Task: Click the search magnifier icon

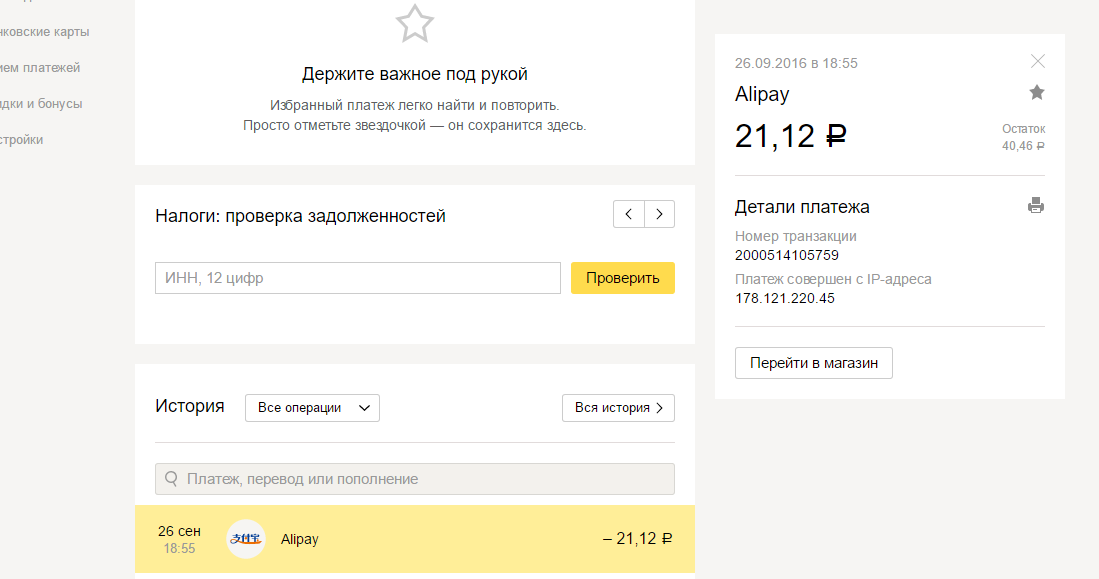Action: pyautogui.click(x=171, y=479)
